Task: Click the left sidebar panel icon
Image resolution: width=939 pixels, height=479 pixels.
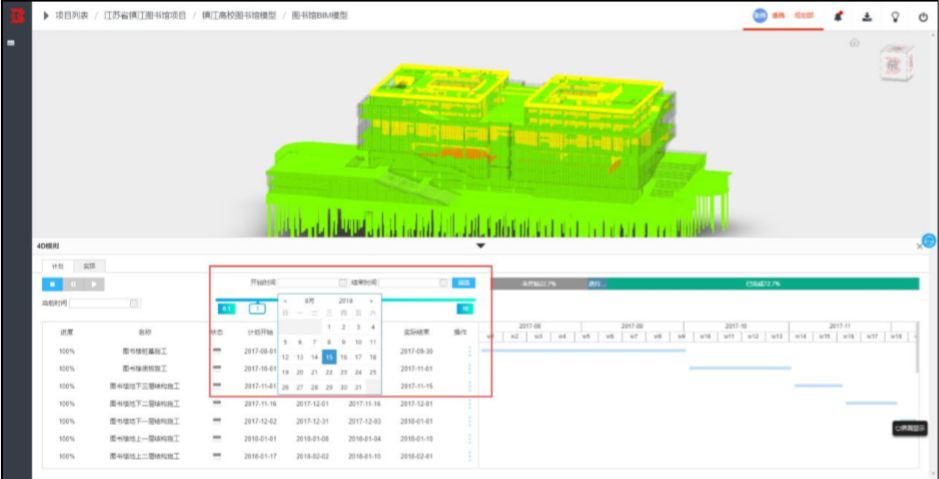Action: [11, 43]
